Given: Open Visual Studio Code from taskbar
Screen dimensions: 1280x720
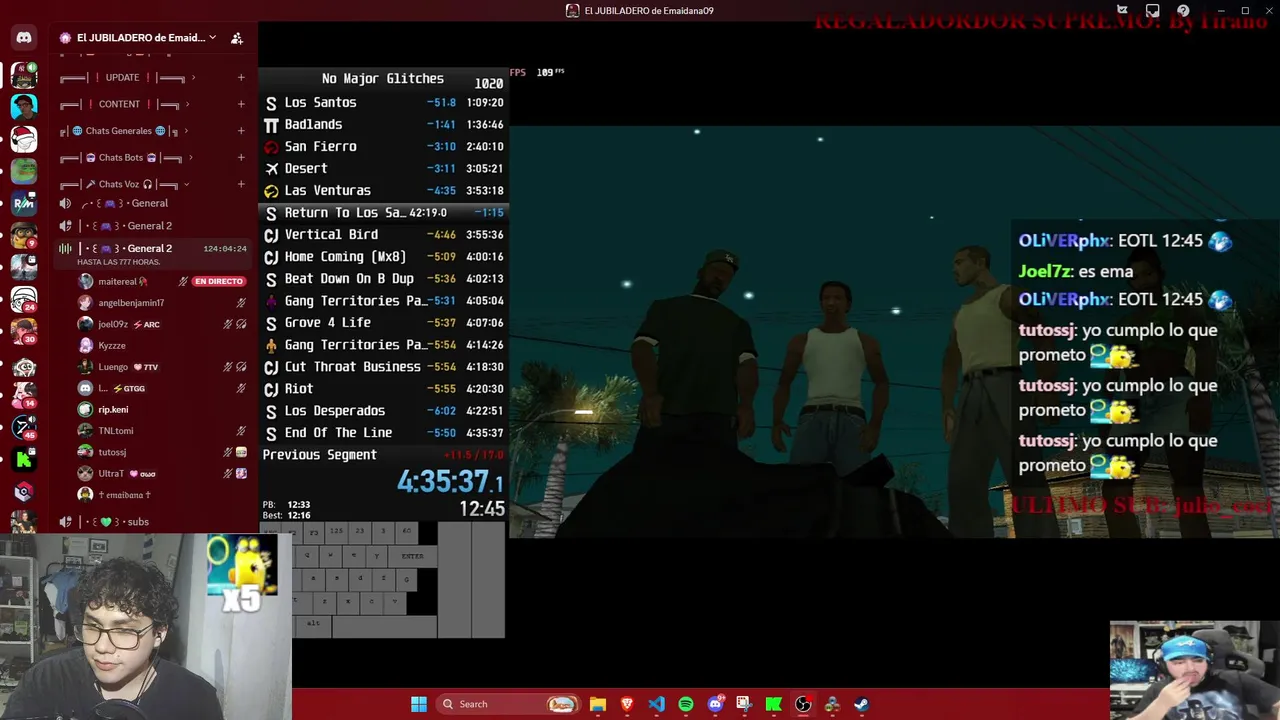Looking at the screenshot, I should (656, 704).
